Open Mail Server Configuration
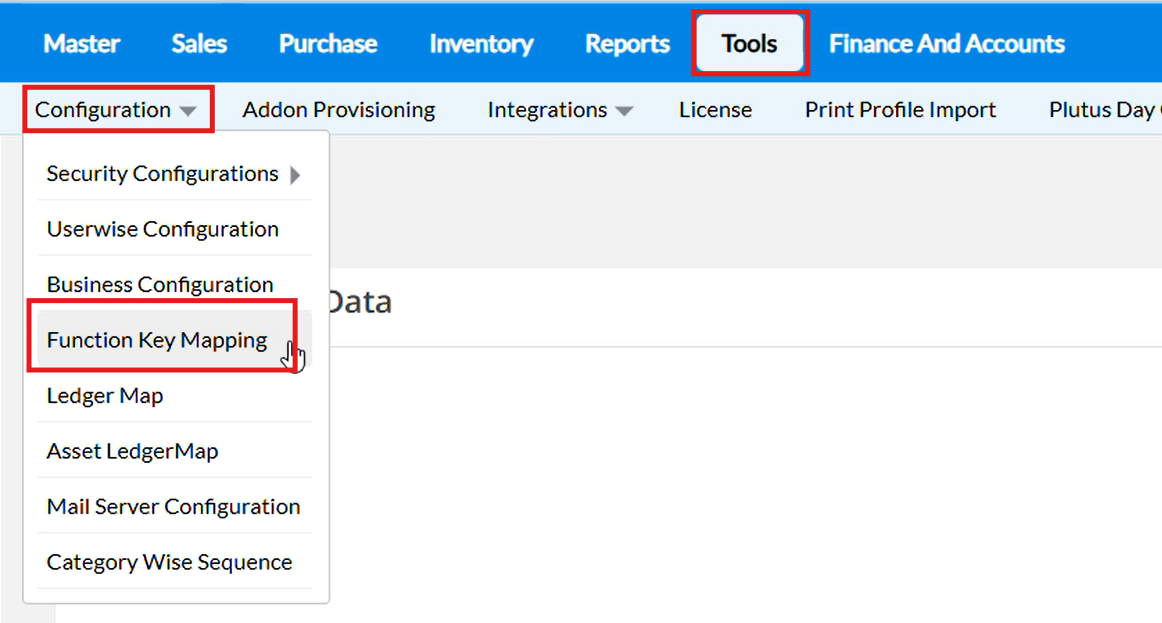This screenshot has height=623, width=1162. point(173,506)
